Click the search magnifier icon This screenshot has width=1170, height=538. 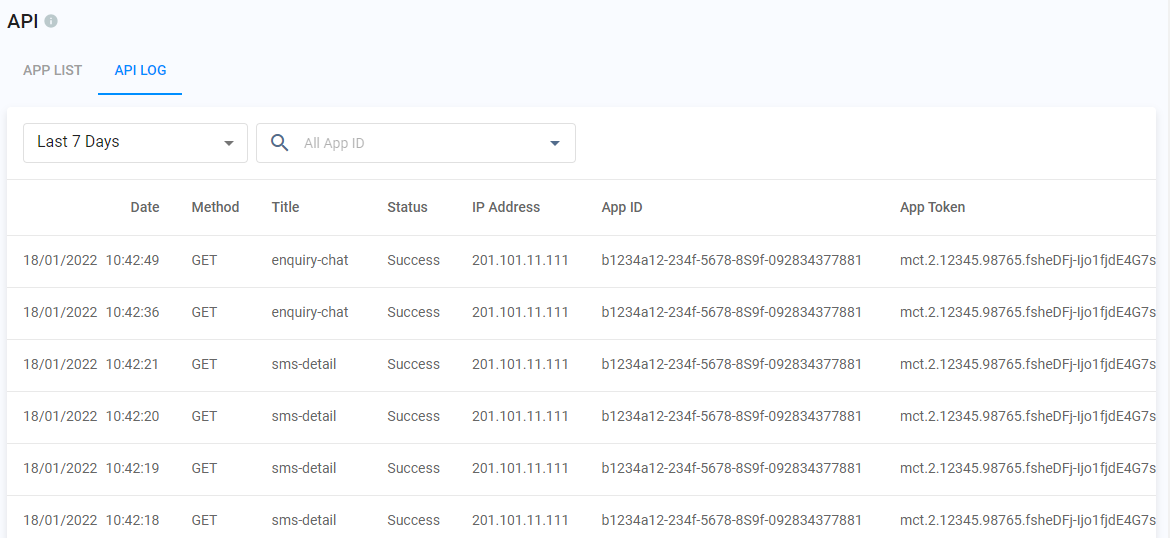280,143
